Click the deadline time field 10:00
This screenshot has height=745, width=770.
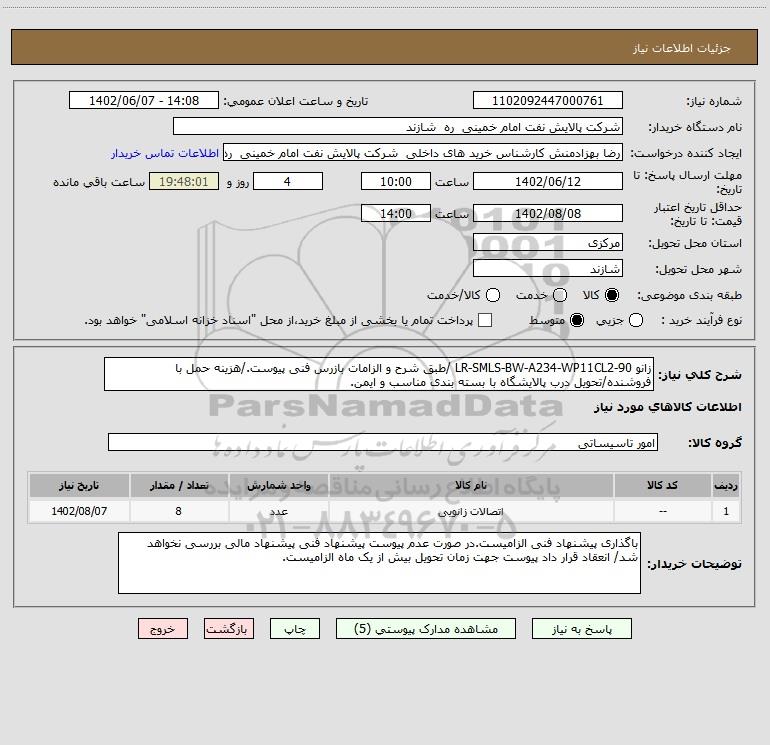click(x=396, y=182)
